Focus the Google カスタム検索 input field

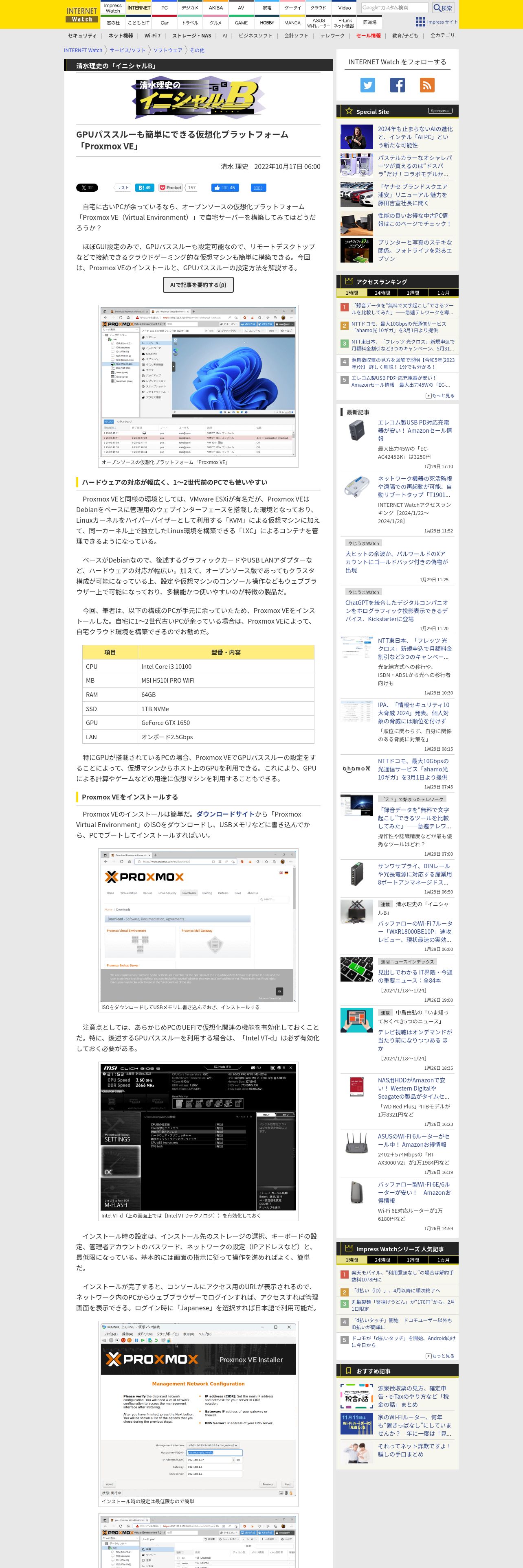(x=394, y=8)
